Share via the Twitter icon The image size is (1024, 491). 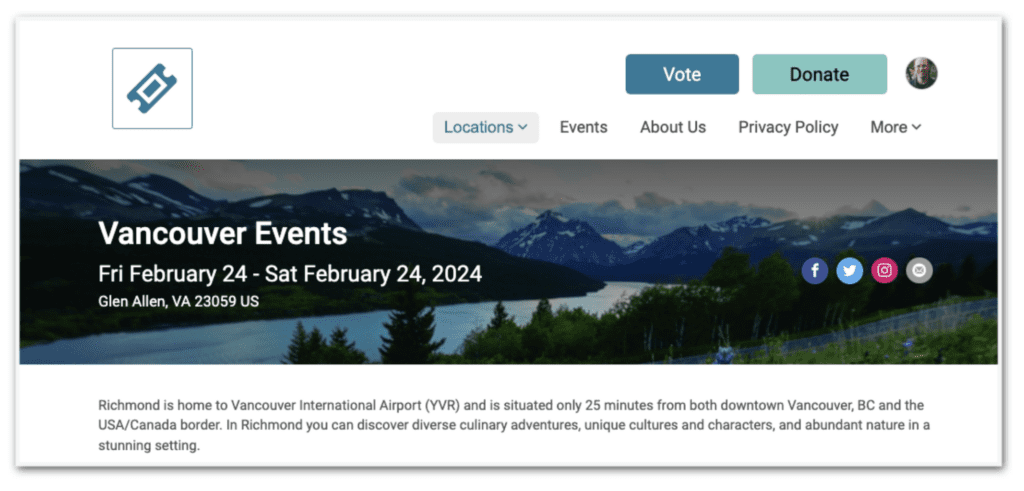tap(850, 270)
